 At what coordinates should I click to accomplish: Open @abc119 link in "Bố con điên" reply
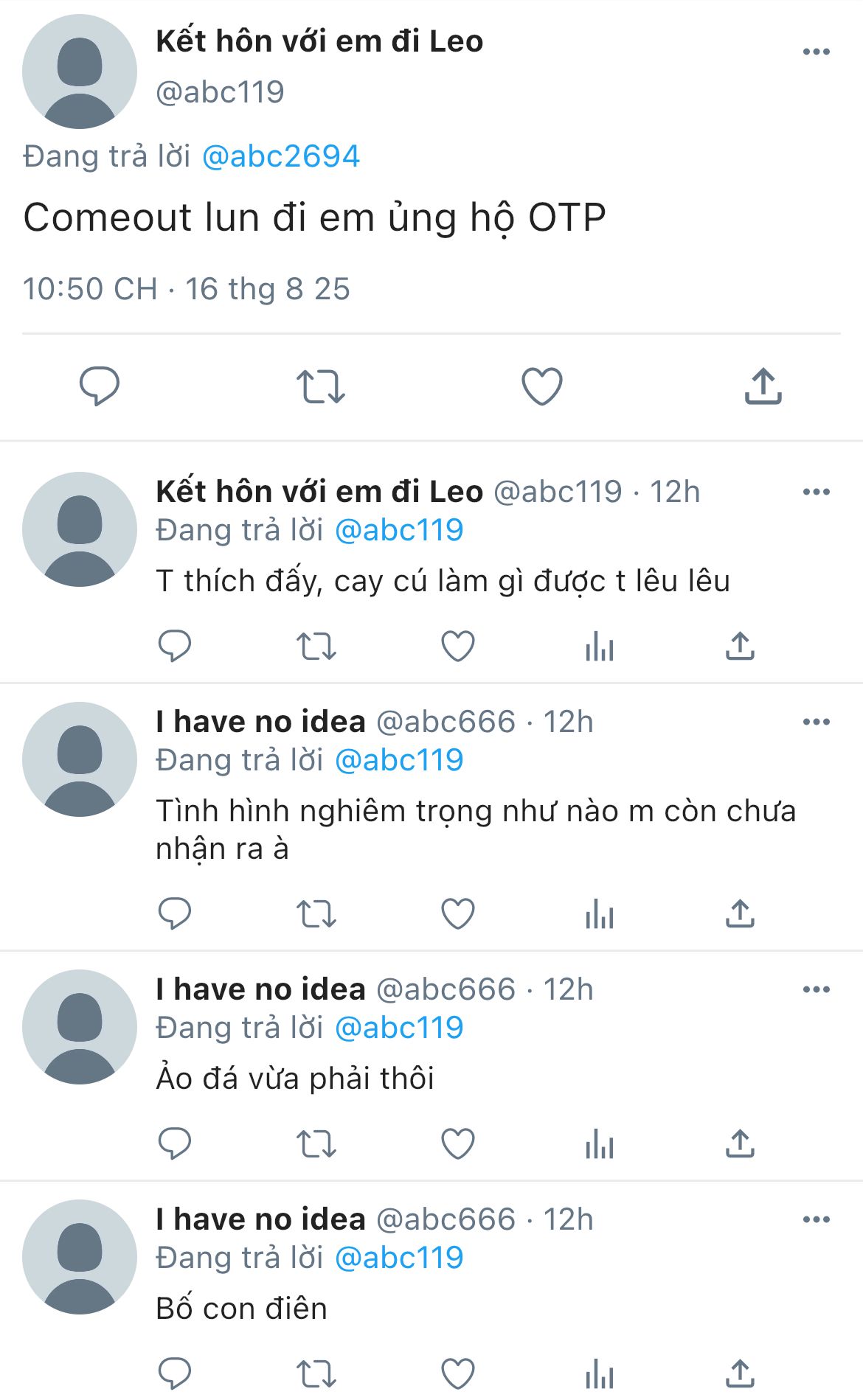399,1258
